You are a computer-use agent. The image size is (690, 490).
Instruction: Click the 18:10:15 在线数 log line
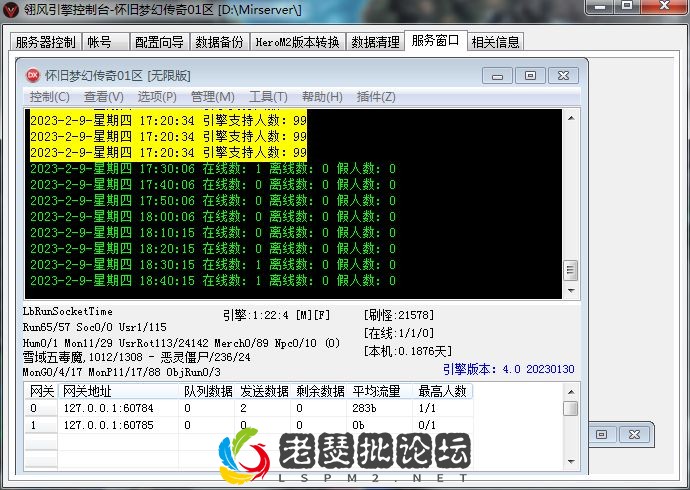[213, 233]
